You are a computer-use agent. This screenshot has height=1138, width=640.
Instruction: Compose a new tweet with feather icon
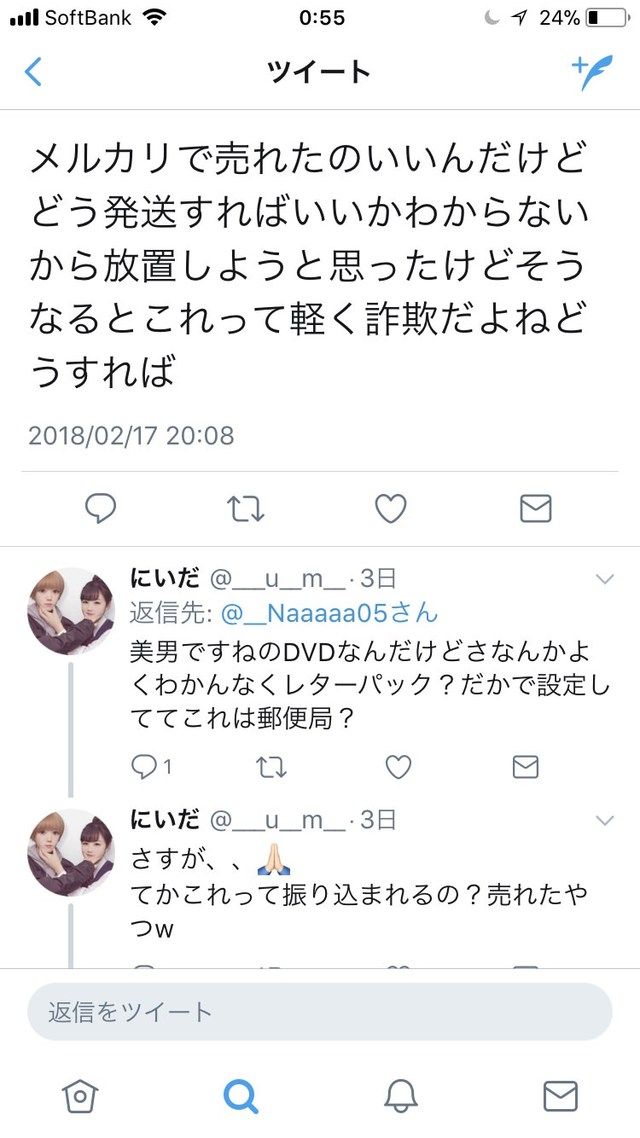point(591,72)
